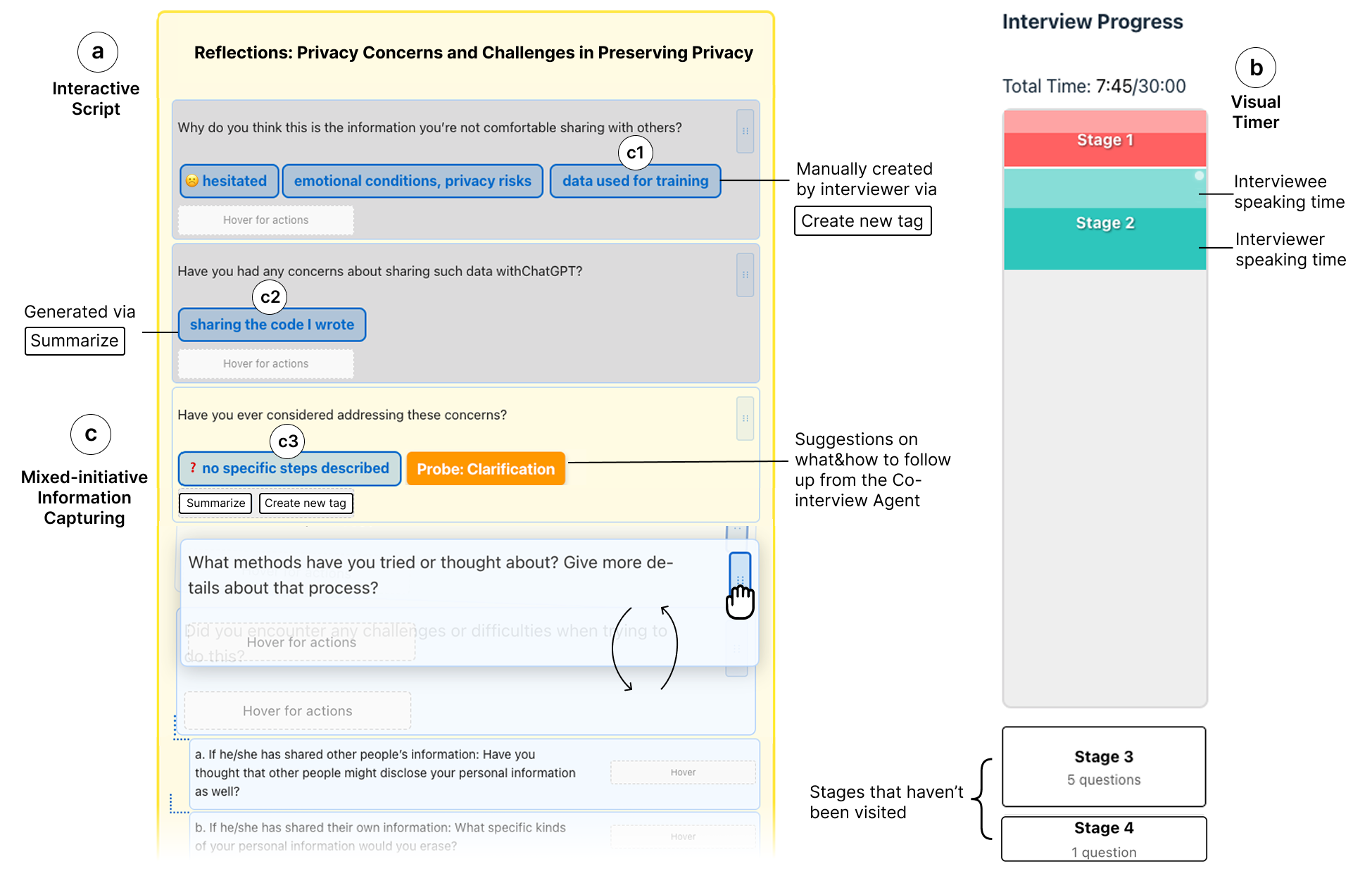Open Stage 3 with 5 questions
This screenshot has height=883, width=1372.
coord(1103,766)
